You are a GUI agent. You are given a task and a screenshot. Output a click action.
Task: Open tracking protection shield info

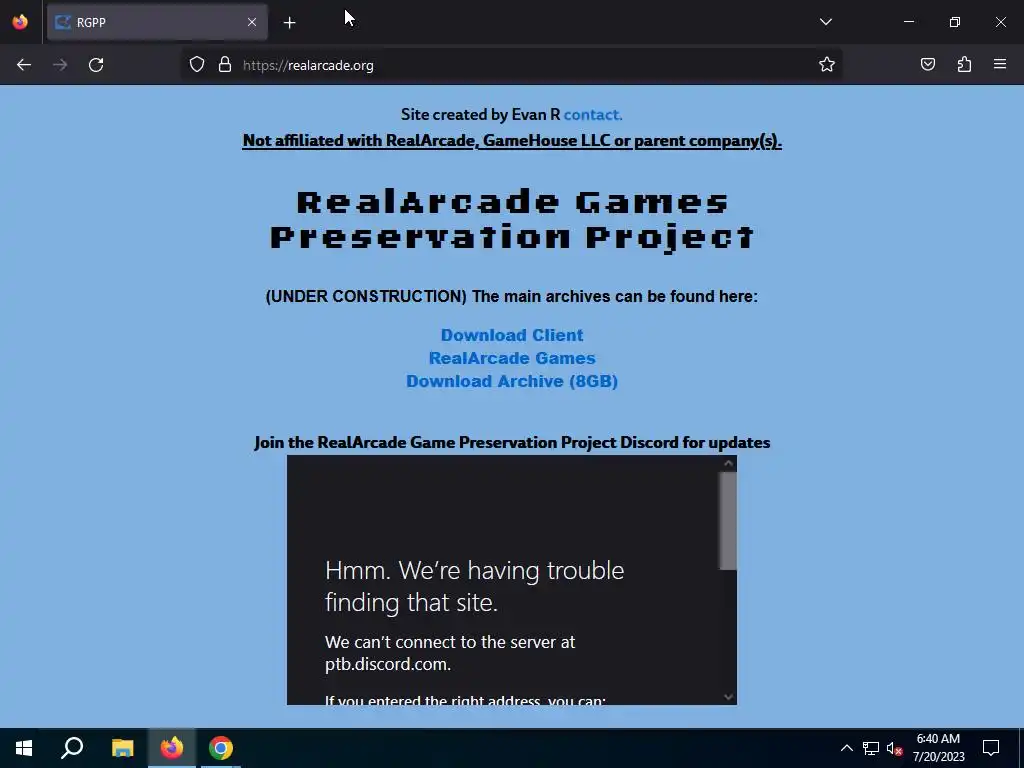tap(197, 65)
